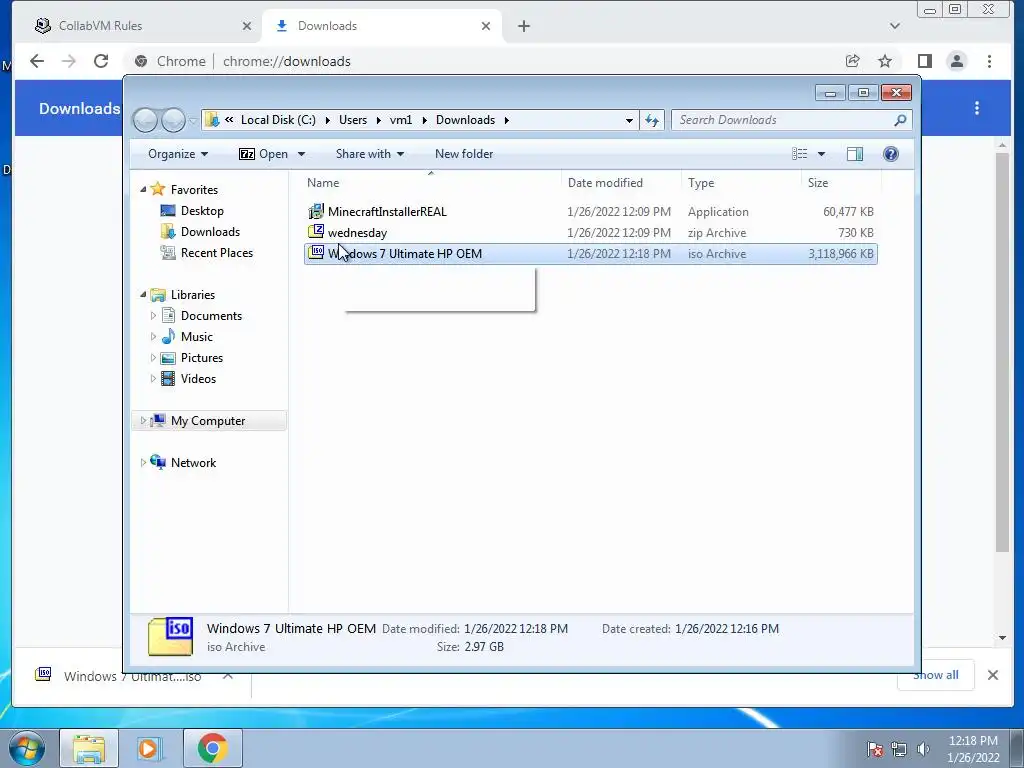This screenshot has height=768, width=1024.
Task: Expand the address bar history dropdown
Action: (x=629, y=120)
